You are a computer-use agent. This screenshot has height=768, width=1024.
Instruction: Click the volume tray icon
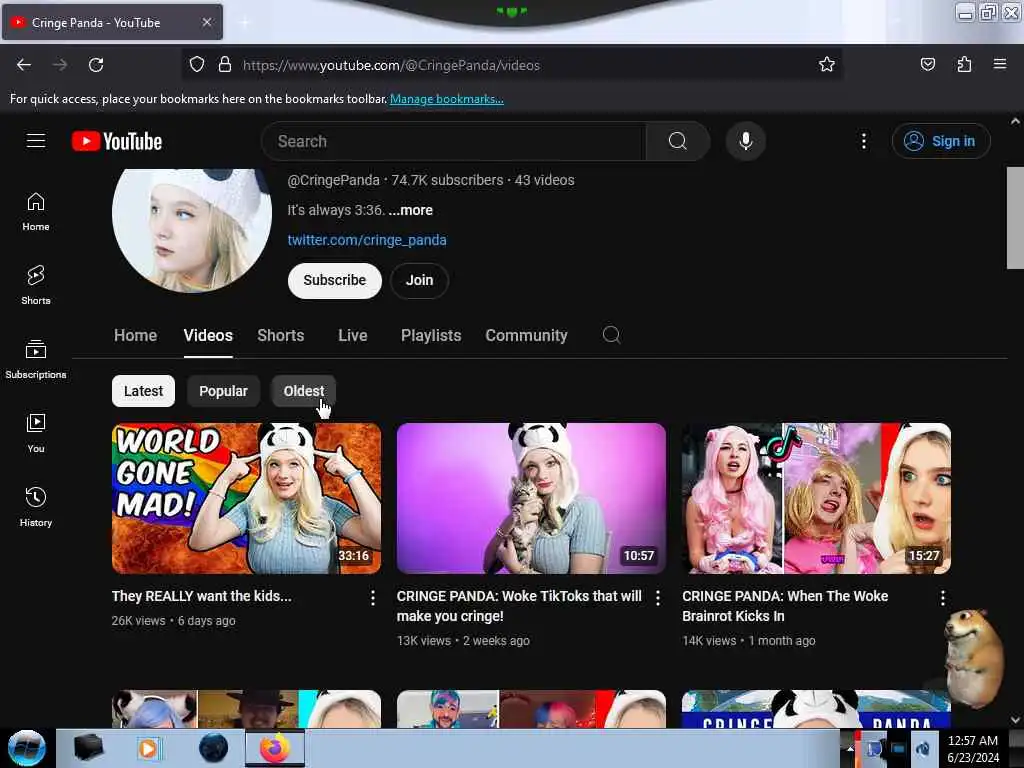click(922, 749)
